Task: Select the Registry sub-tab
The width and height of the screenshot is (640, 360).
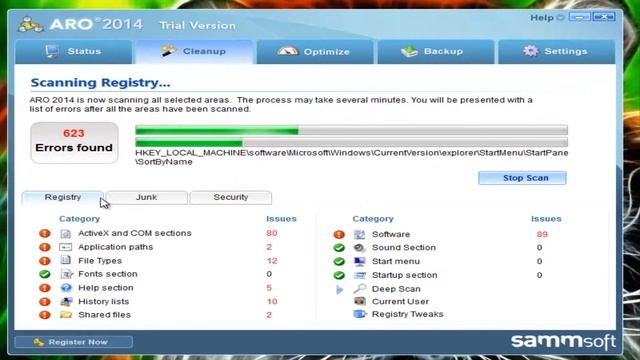Action: tap(63, 197)
